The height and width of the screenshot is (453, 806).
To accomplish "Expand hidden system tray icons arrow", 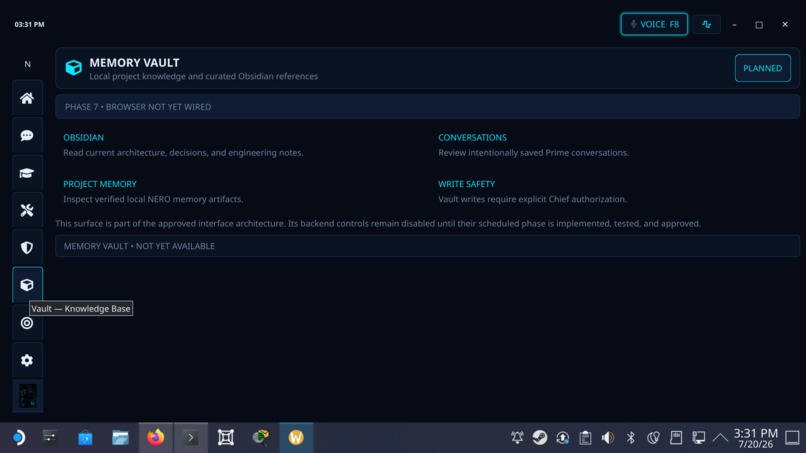I will (x=720, y=438).
